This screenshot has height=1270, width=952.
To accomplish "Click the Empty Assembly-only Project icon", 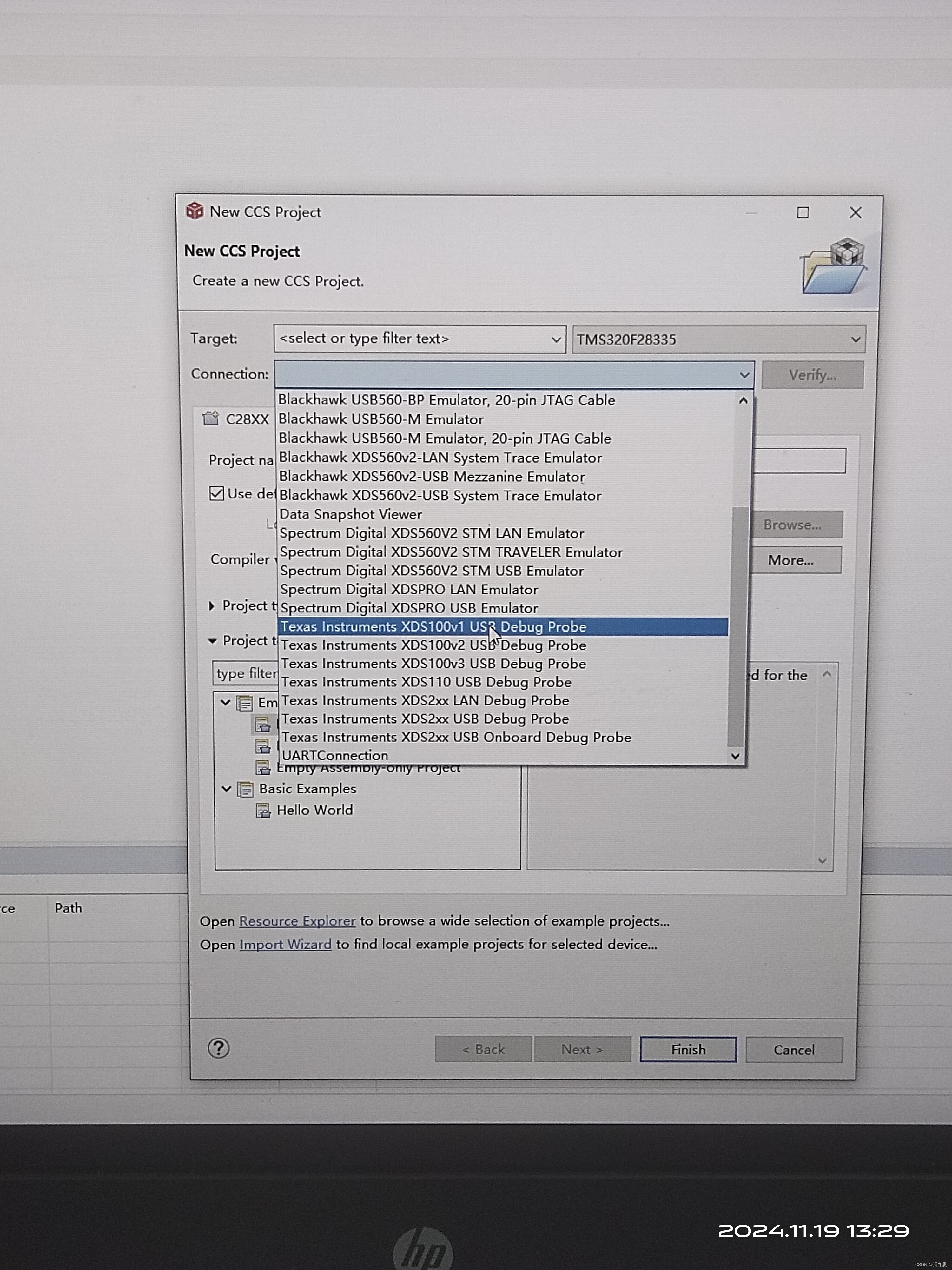I will 263,768.
